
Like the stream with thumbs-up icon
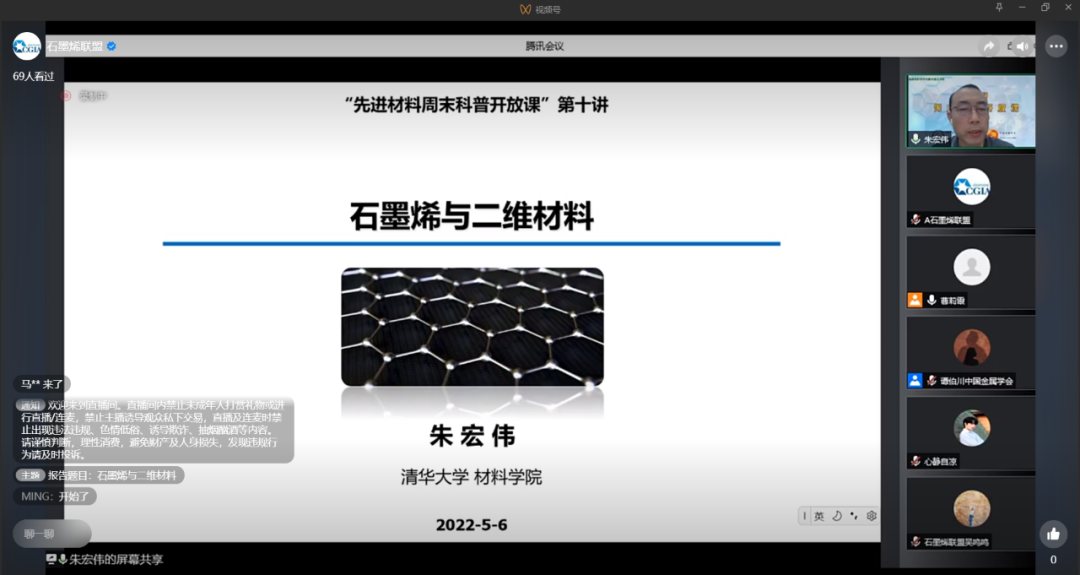click(x=1053, y=534)
